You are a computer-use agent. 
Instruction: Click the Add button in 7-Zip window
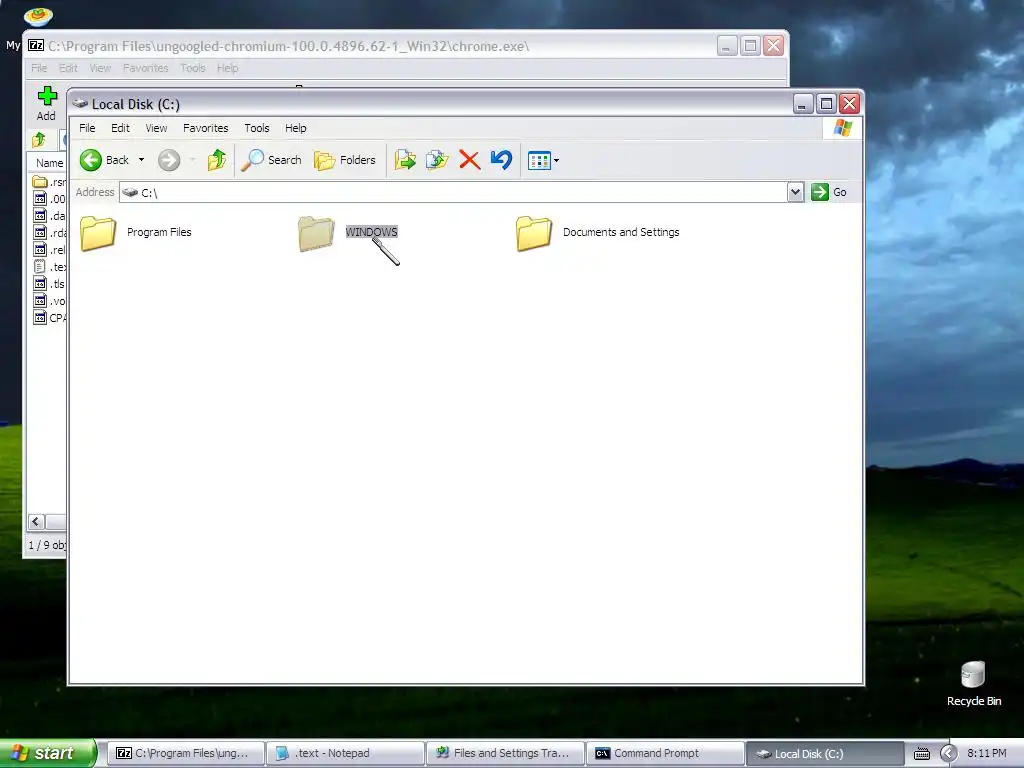46,104
